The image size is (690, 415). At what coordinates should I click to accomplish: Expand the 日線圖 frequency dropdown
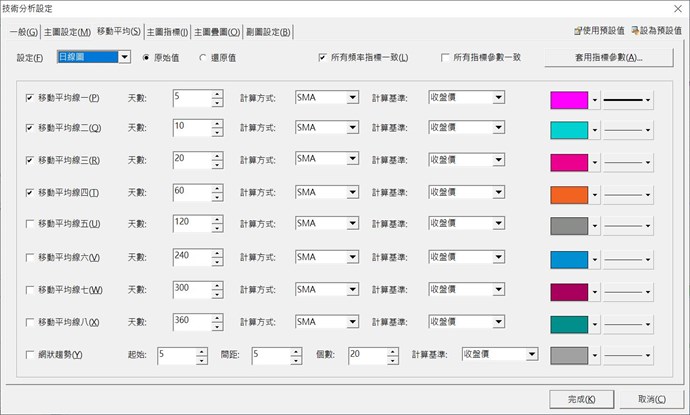pyautogui.click(x=124, y=58)
